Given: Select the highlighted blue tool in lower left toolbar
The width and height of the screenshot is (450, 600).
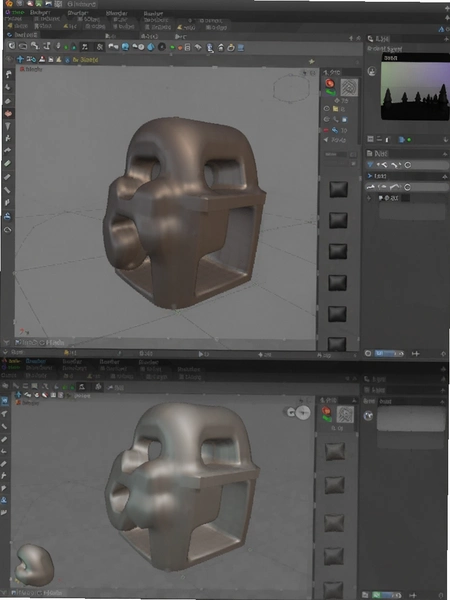Looking at the screenshot, I should coord(5,401).
